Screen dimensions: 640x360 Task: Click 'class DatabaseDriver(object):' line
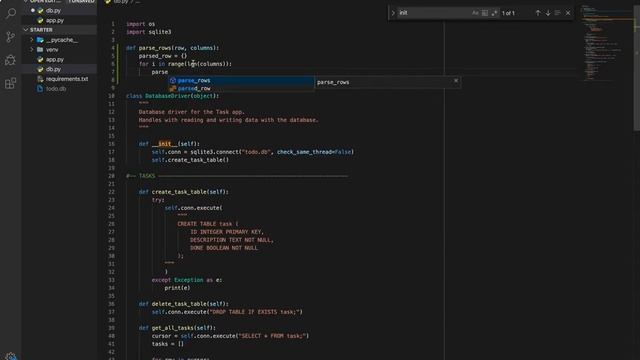[172, 96]
